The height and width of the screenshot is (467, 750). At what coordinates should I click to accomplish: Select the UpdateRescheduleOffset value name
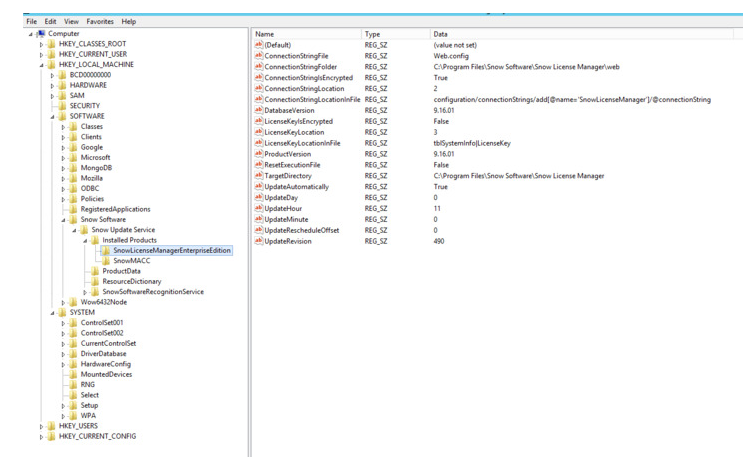point(302,230)
